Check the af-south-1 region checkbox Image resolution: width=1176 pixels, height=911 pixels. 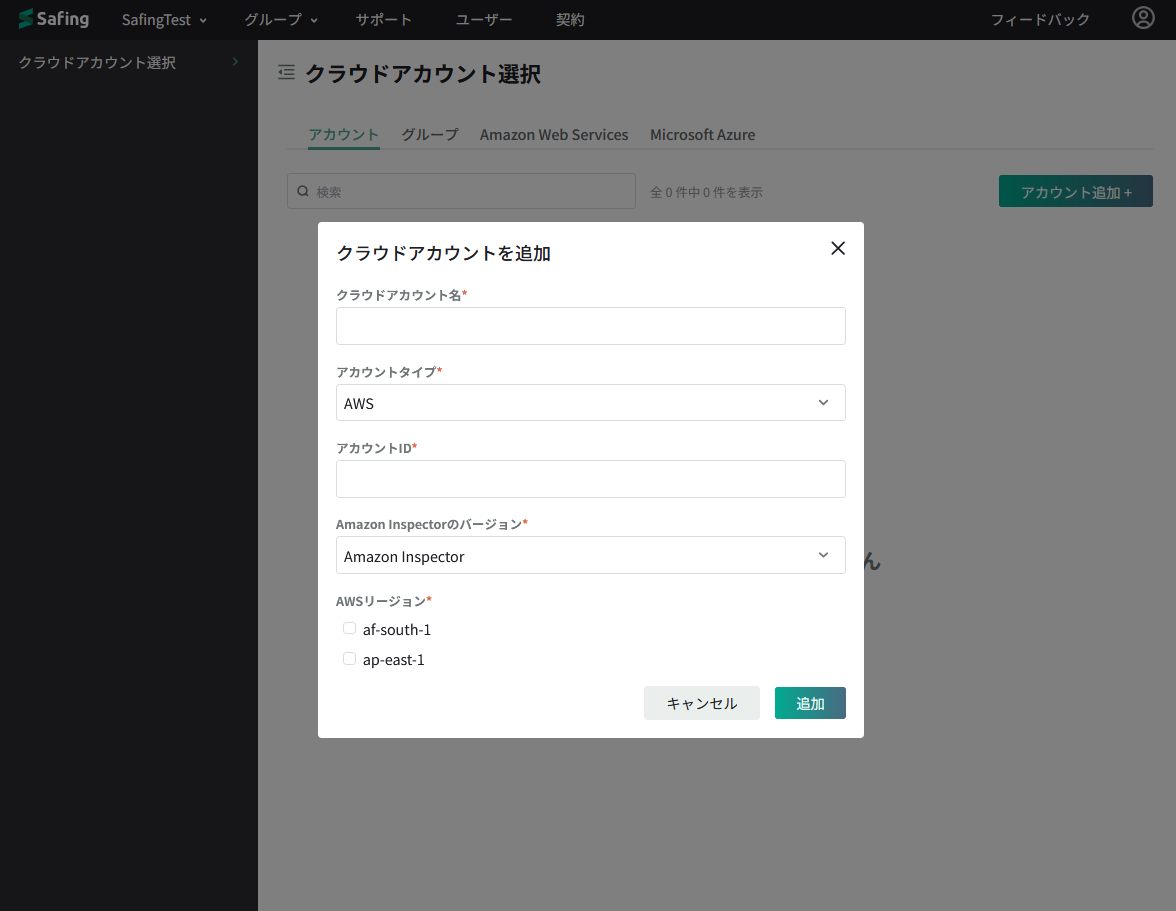coord(350,628)
